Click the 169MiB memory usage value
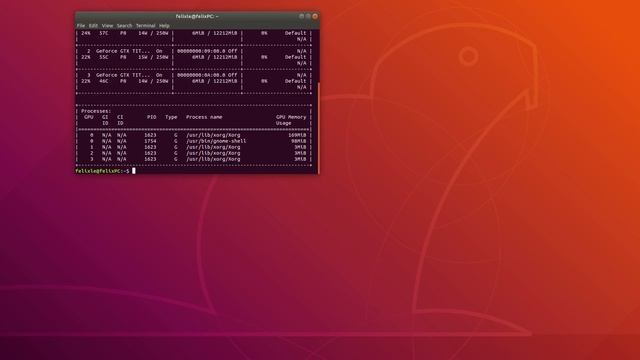The width and height of the screenshot is (640, 360). (x=297, y=135)
